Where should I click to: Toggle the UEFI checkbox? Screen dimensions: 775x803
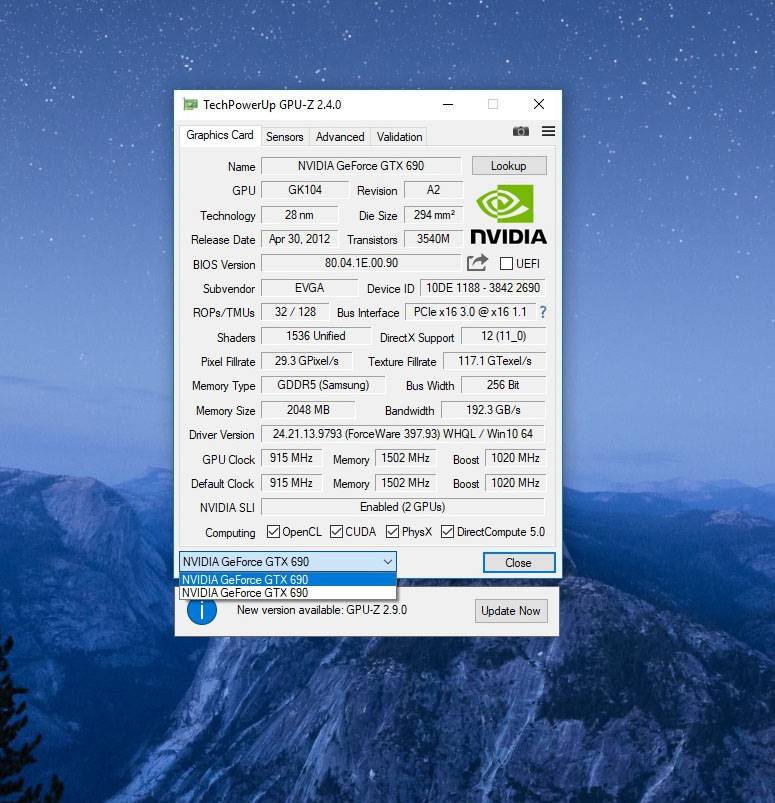[506, 263]
